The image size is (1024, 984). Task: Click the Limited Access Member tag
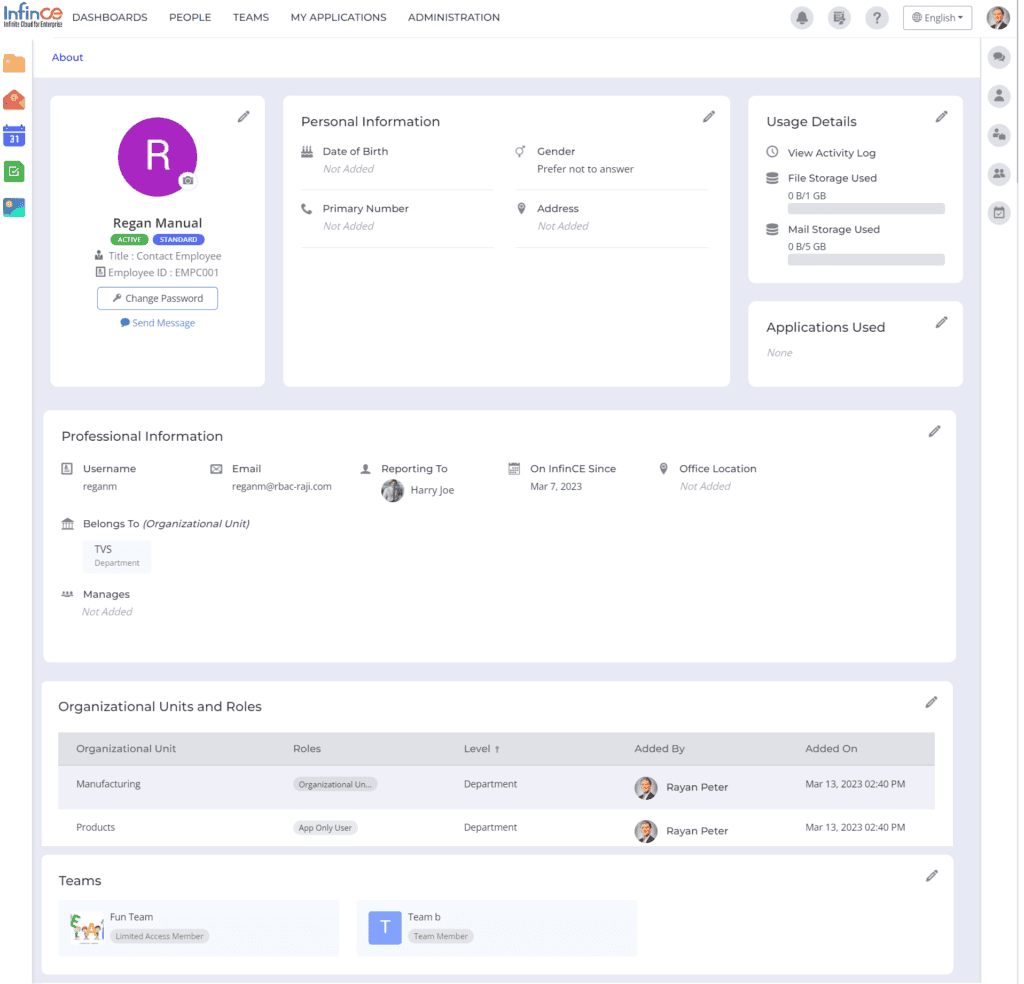(159, 936)
